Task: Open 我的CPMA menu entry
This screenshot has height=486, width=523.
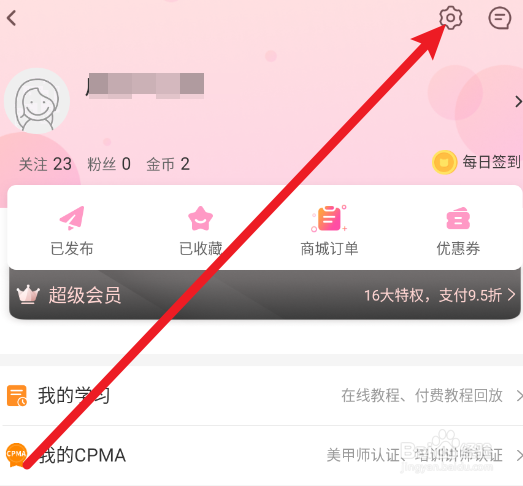Action: pyautogui.click(x=262, y=455)
